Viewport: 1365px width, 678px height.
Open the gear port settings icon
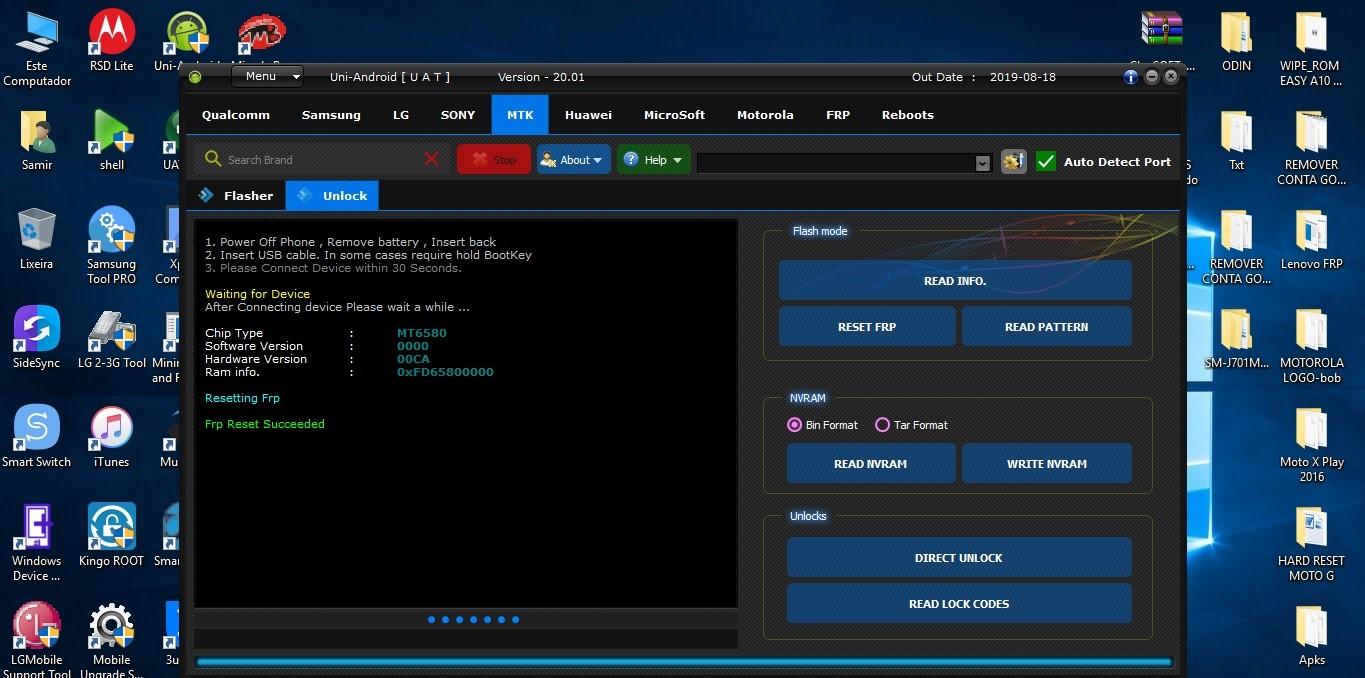coord(1013,161)
